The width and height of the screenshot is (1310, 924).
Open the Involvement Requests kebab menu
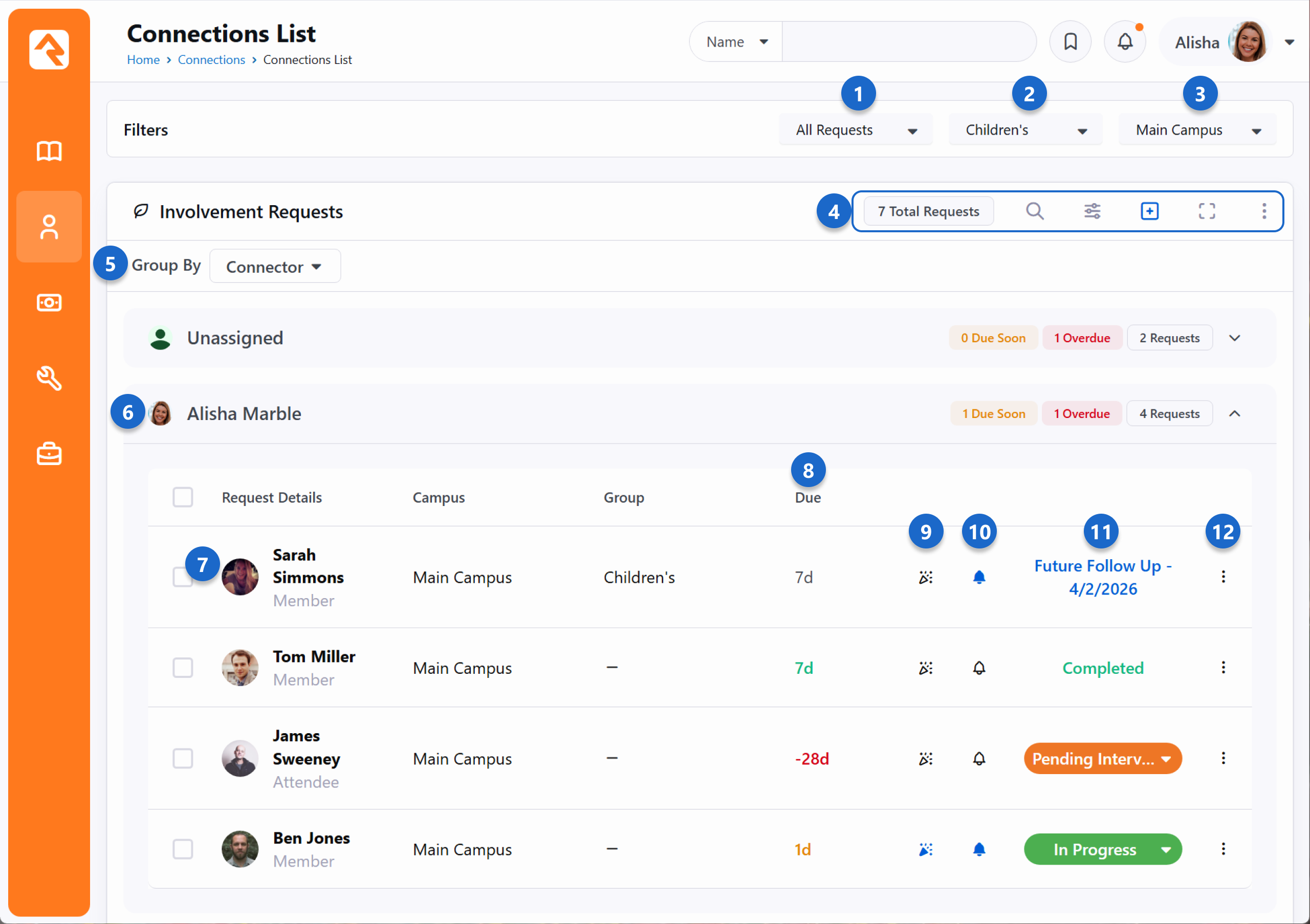[1263, 211]
